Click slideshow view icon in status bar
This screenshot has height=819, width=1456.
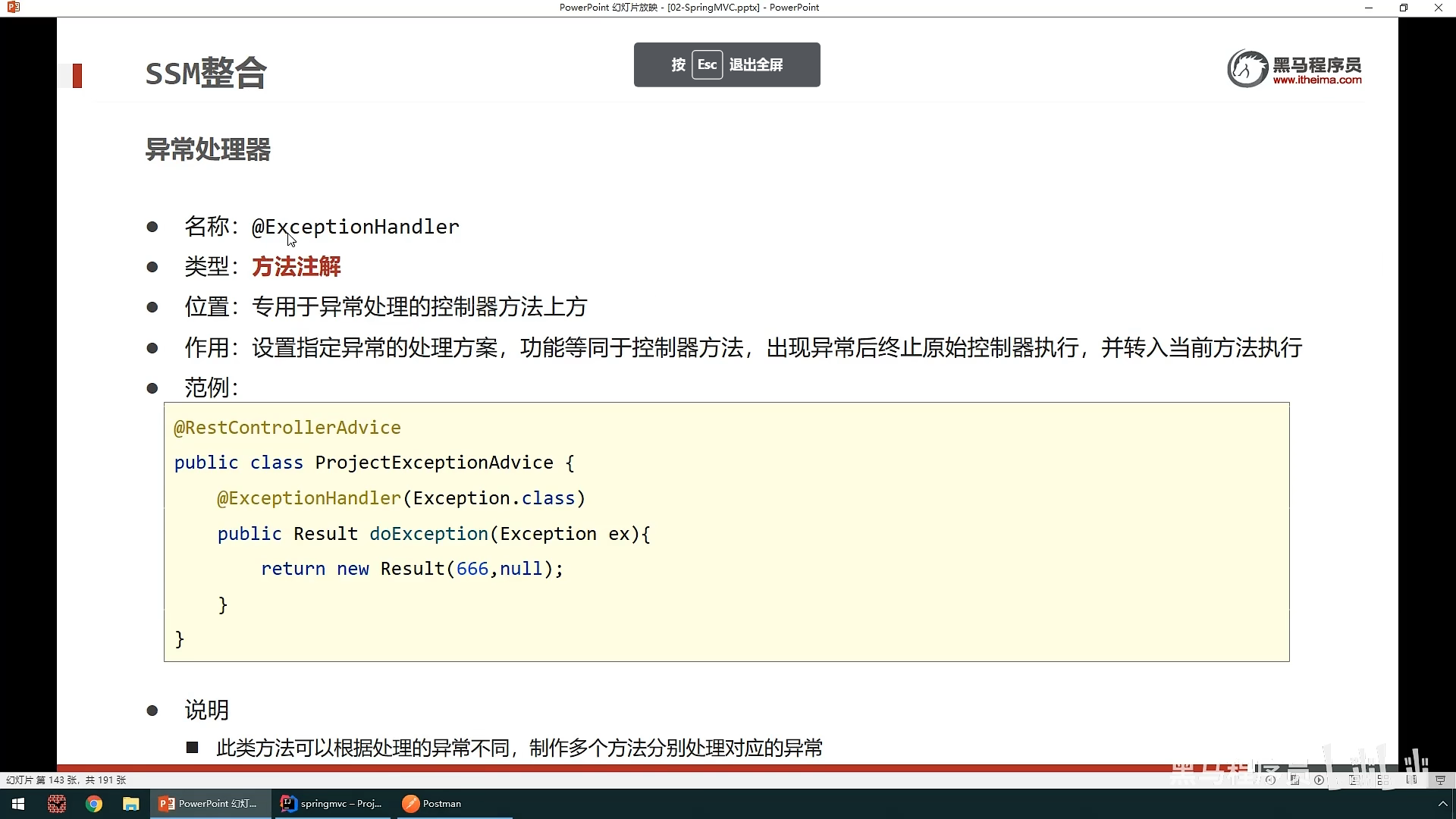[x=1440, y=780]
